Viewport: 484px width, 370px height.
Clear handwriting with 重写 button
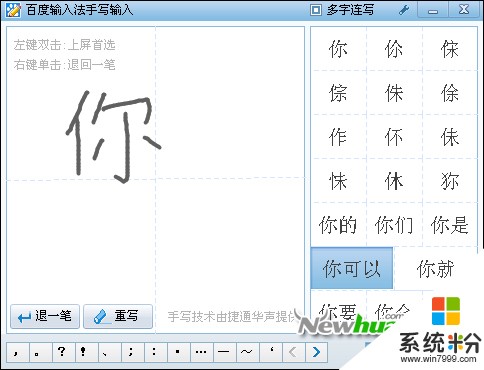118,316
